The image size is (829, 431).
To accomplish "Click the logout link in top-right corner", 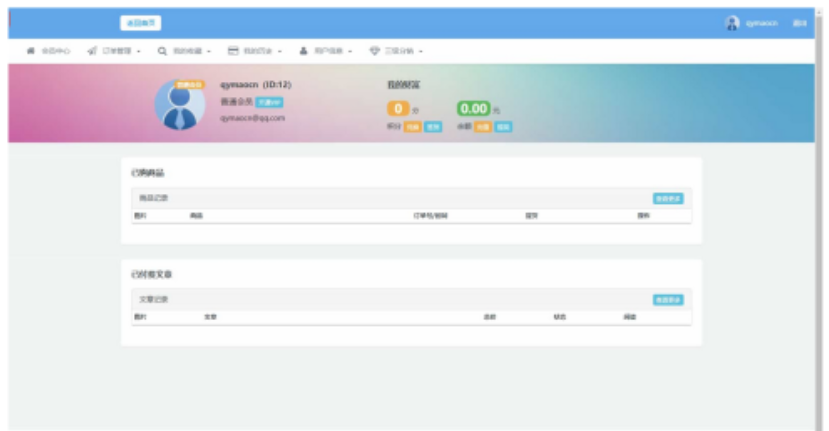I will click(x=799, y=23).
